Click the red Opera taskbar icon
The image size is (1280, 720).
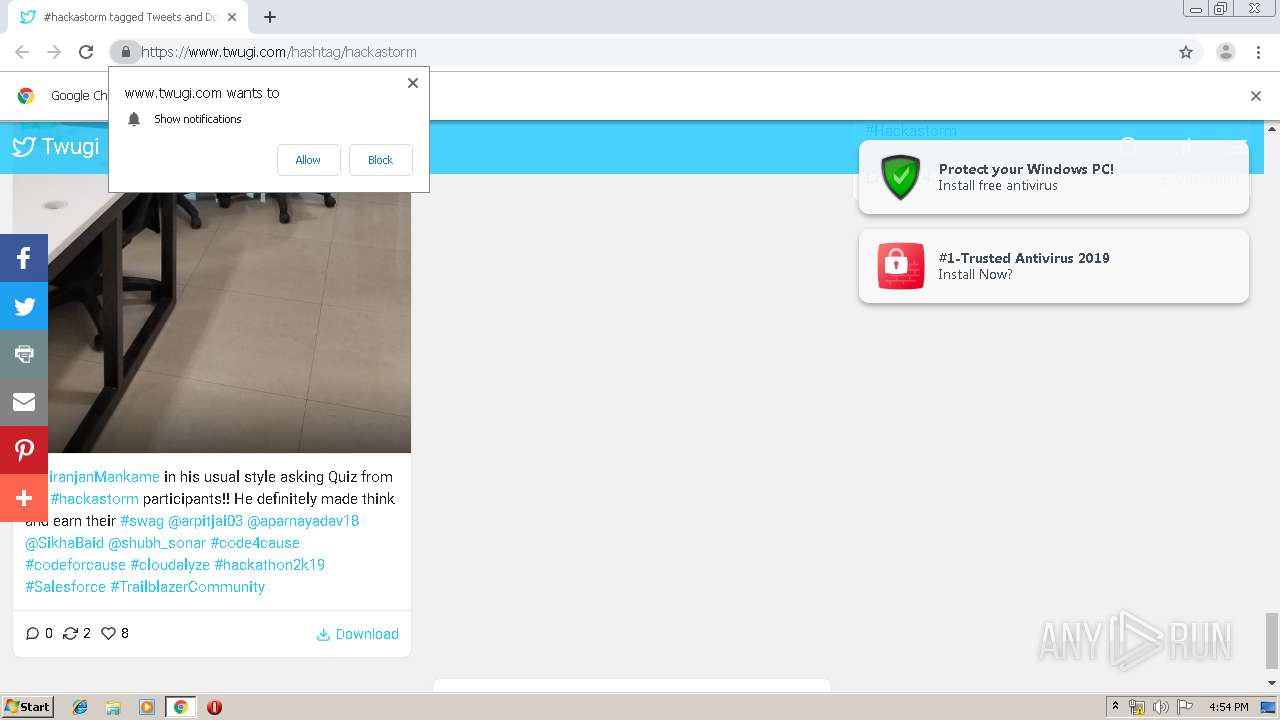point(214,707)
